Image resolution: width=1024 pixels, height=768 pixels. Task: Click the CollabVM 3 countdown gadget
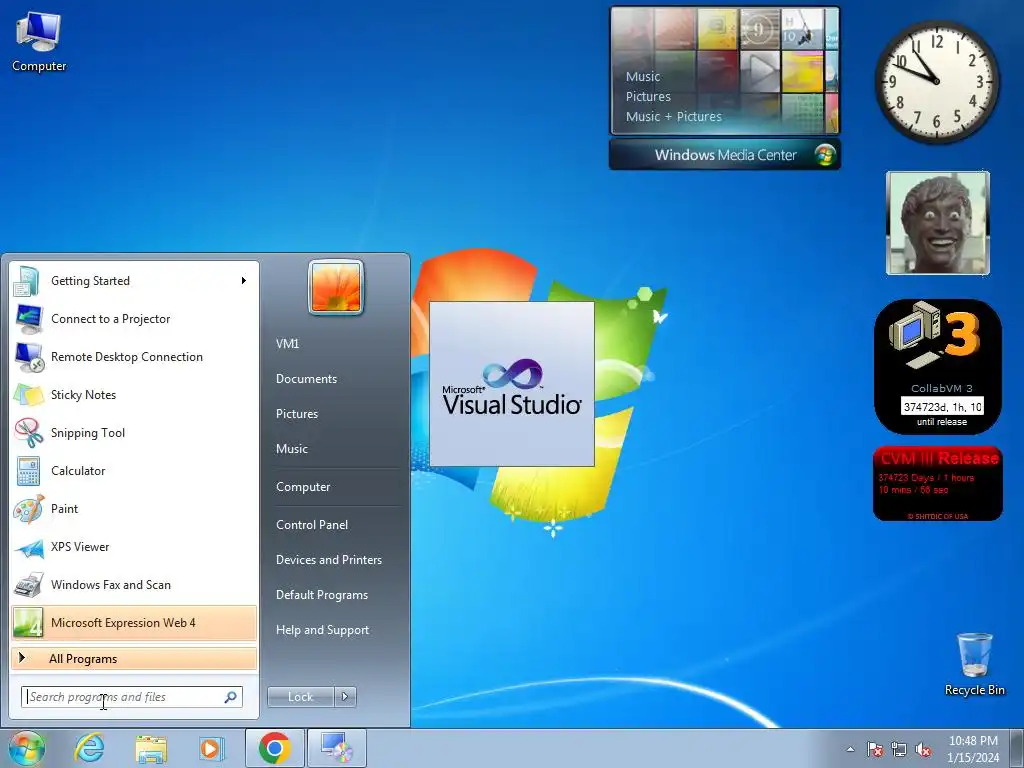coord(938,367)
